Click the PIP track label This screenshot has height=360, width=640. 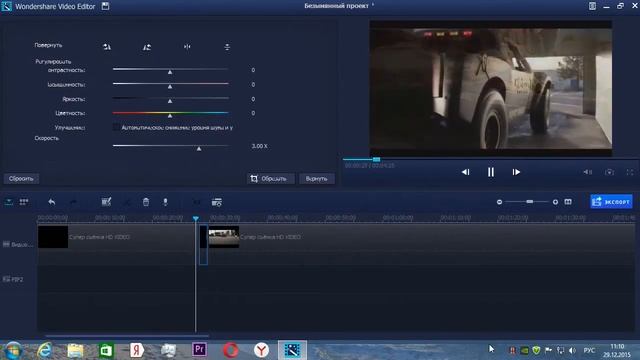point(13,280)
